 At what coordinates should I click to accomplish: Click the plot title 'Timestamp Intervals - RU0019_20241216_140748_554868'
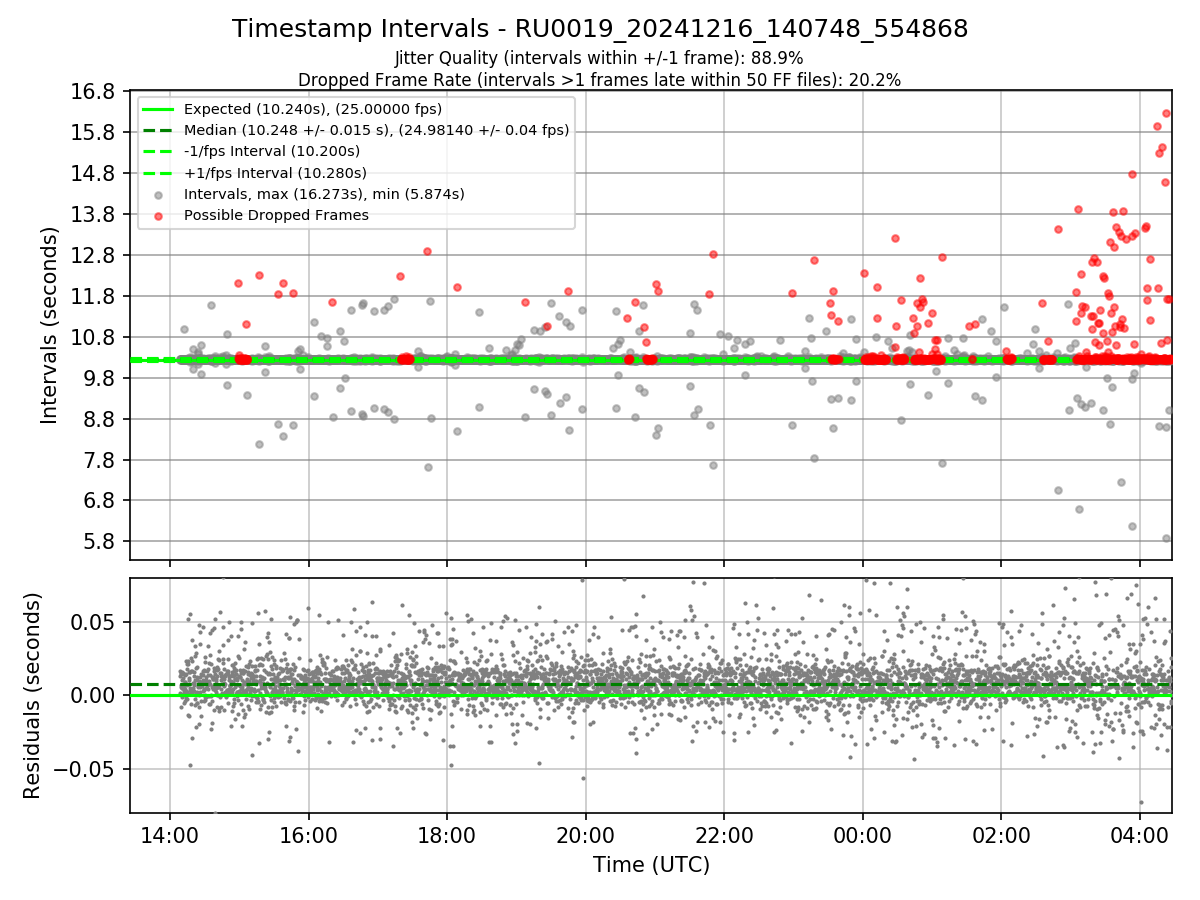tap(600, 29)
